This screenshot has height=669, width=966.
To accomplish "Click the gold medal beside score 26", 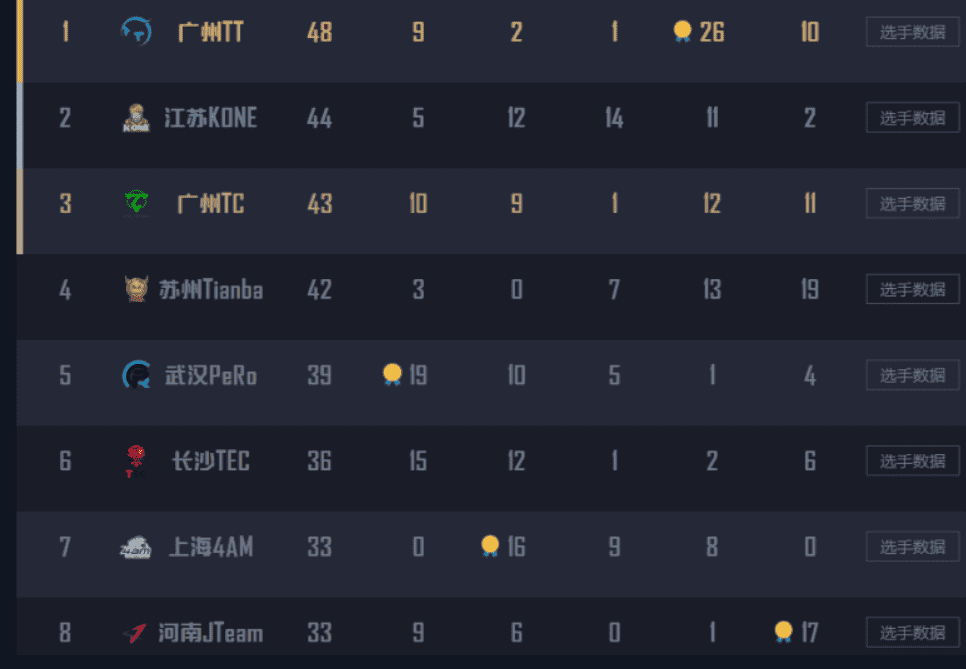I will [x=682, y=31].
